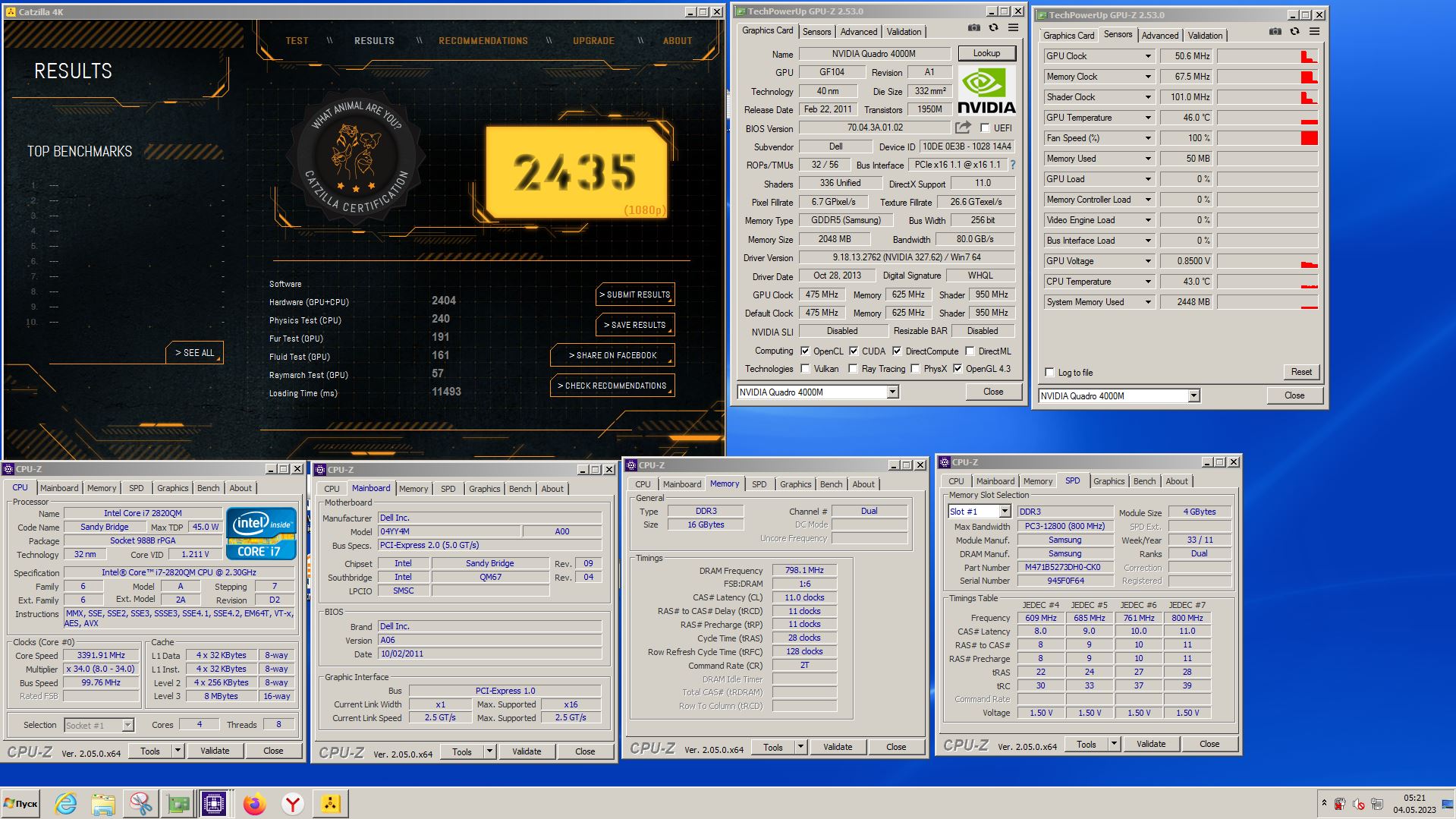
Task: Click the GPU-Z Lookup button
Action: (x=986, y=53)
